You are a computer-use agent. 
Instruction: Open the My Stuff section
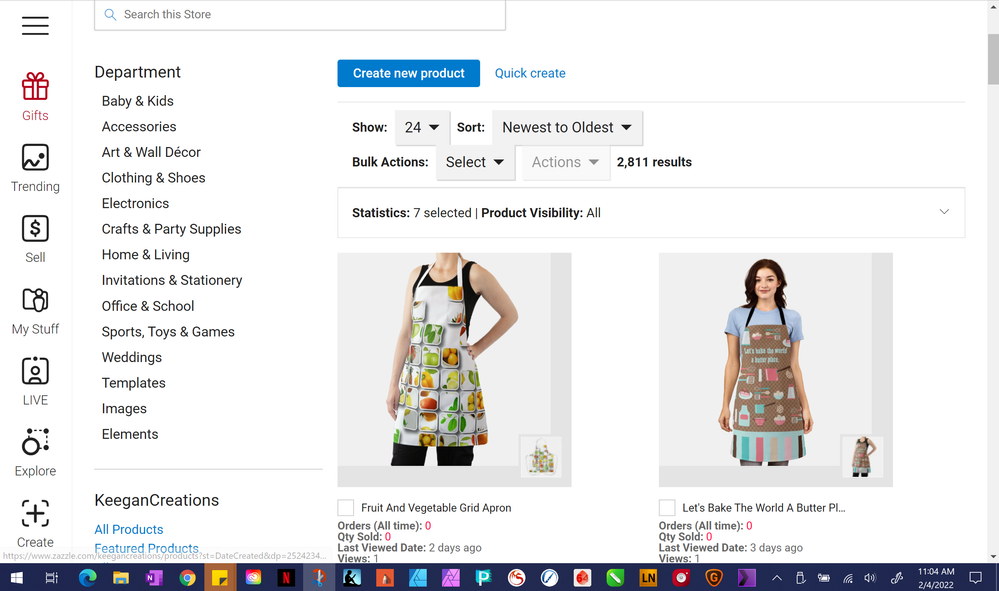35,311
